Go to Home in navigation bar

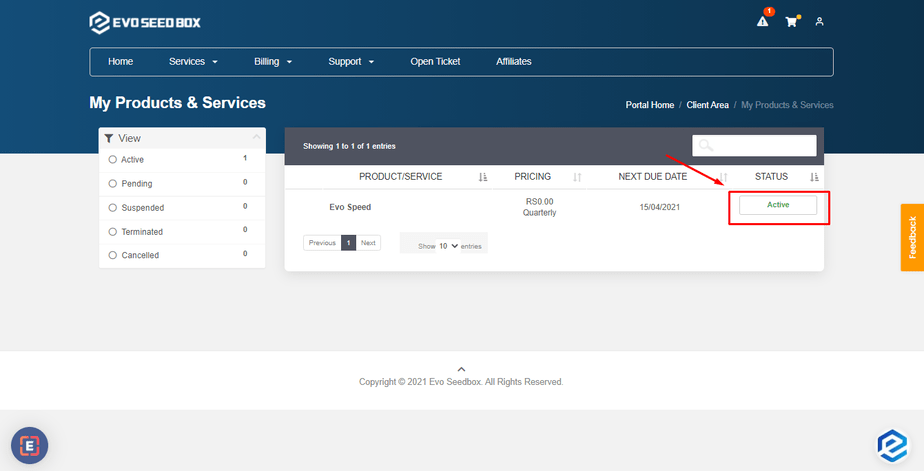point(120,61)
